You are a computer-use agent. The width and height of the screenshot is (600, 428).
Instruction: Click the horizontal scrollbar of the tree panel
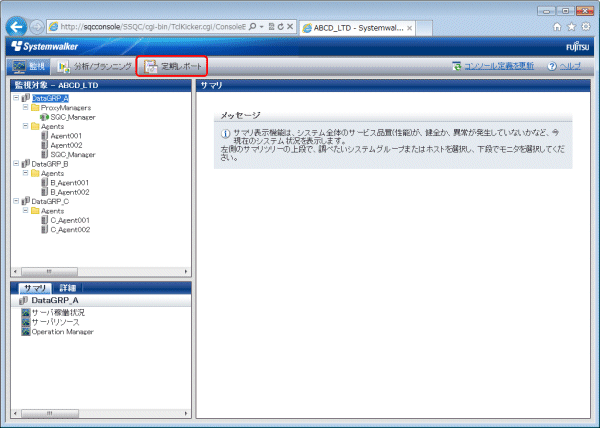tap(49, 272)
